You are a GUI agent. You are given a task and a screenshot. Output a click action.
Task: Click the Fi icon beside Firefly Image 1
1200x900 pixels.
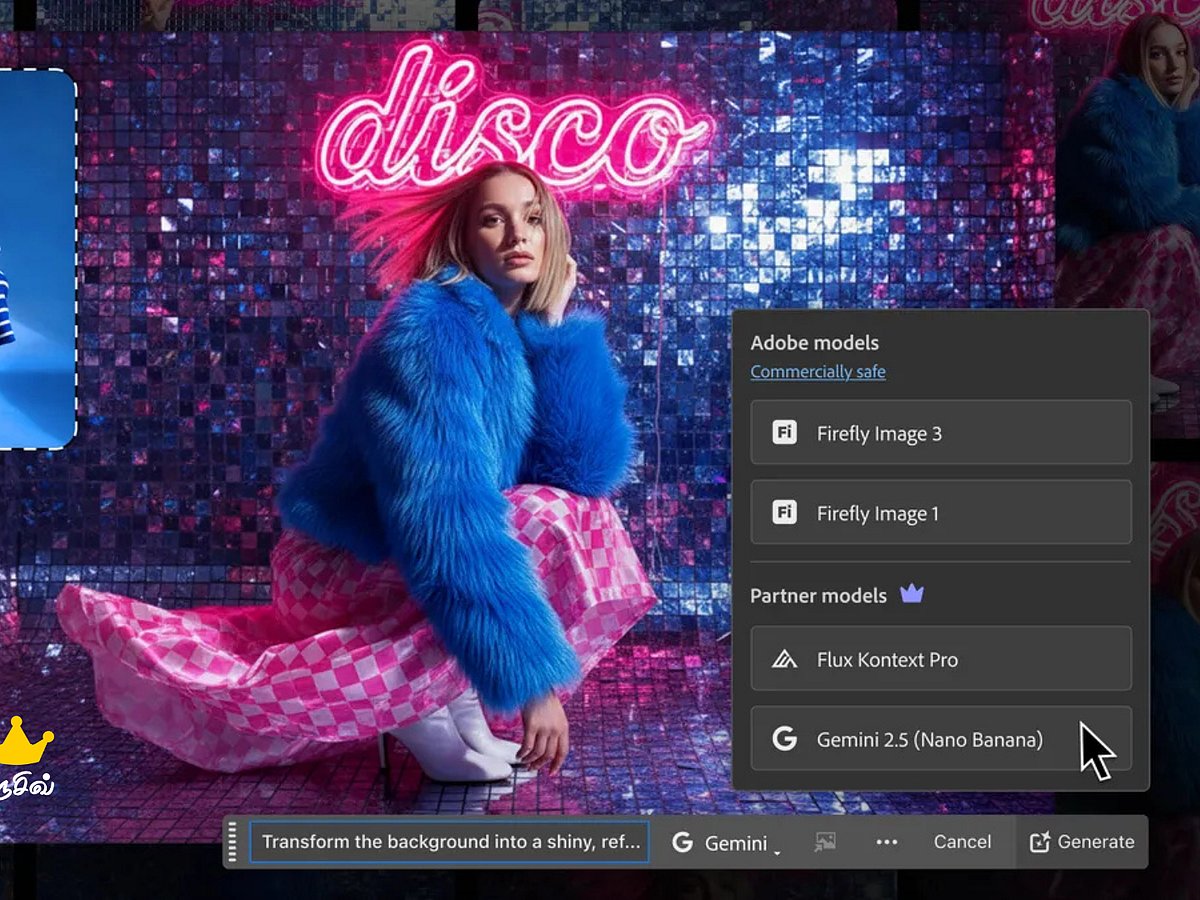coord(784,513)
